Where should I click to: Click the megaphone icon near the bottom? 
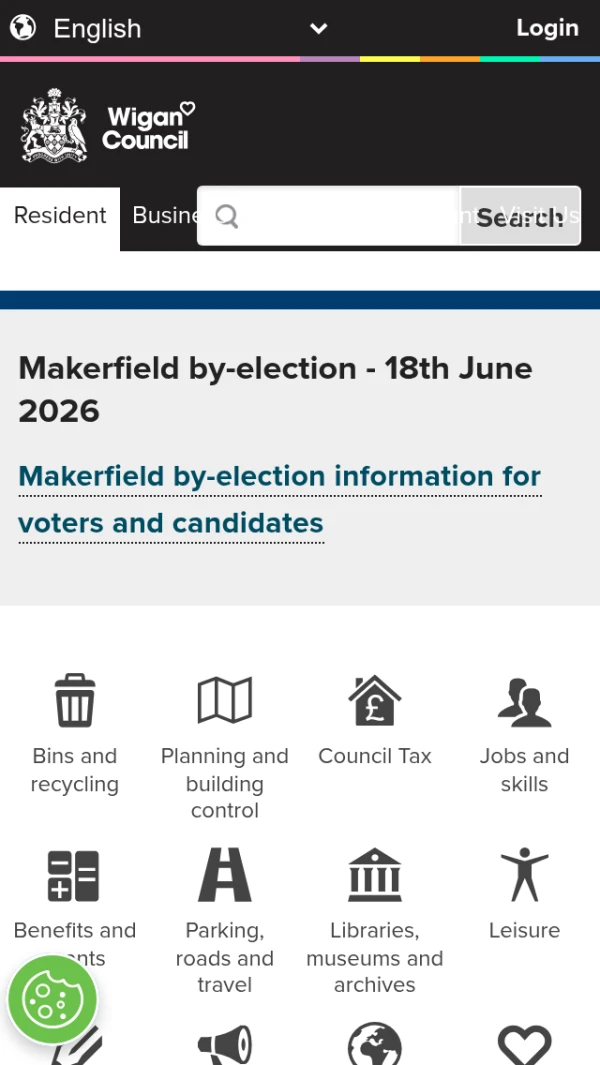225,1044
